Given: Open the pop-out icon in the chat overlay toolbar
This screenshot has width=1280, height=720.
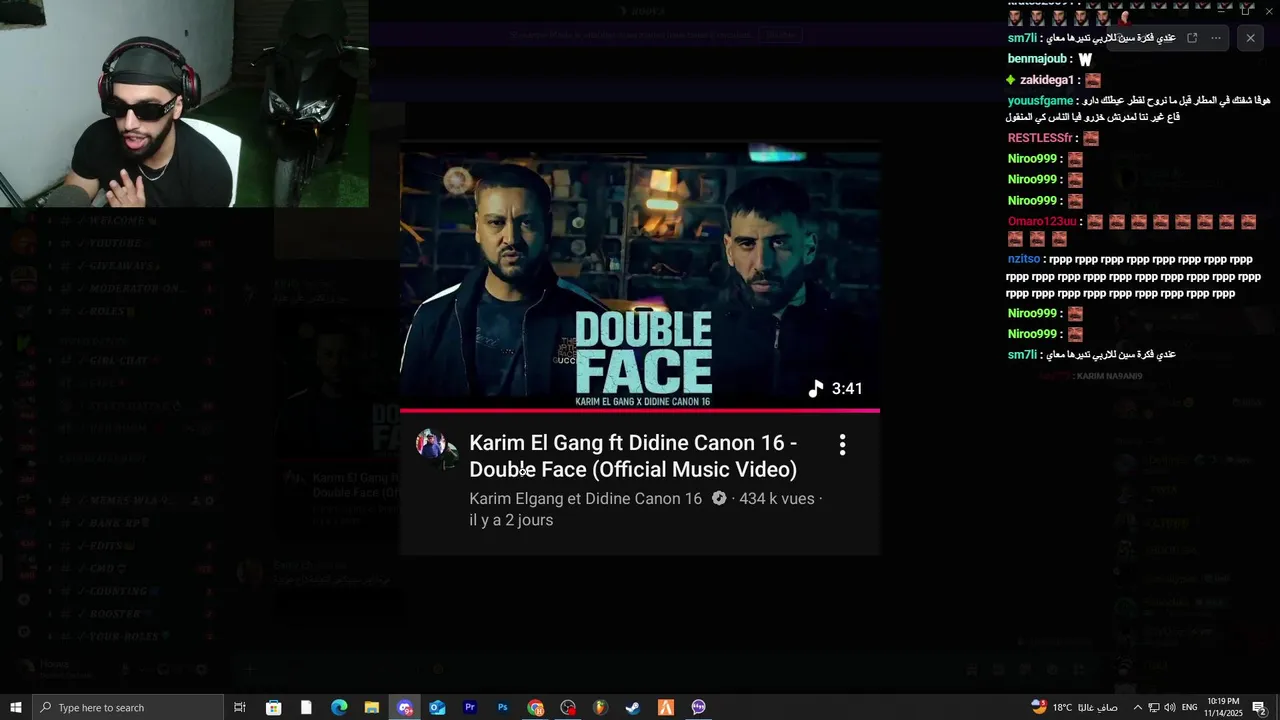Looking at the screenshot, I should coord(1192,38).
